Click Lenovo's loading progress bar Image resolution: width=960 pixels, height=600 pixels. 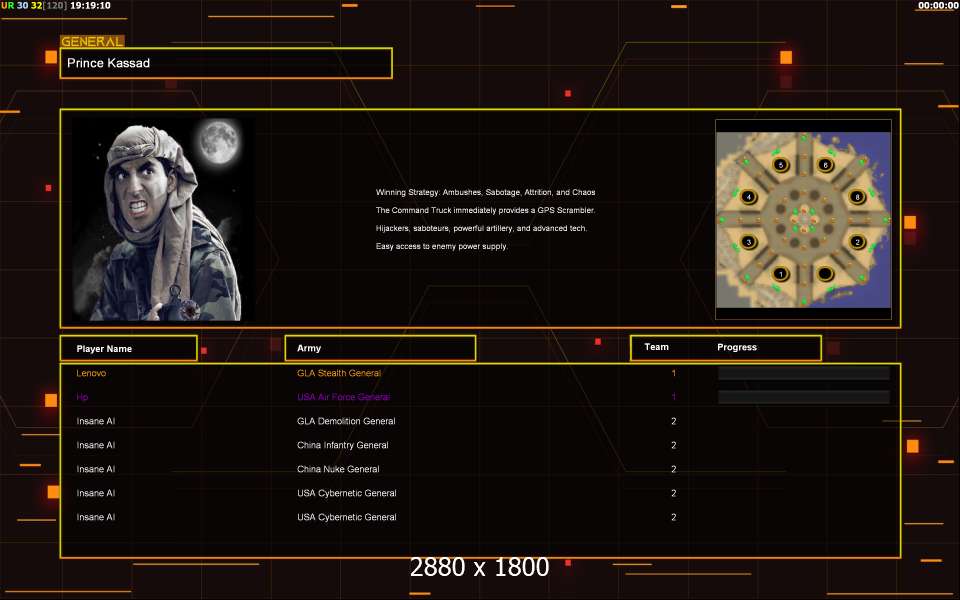804,373
